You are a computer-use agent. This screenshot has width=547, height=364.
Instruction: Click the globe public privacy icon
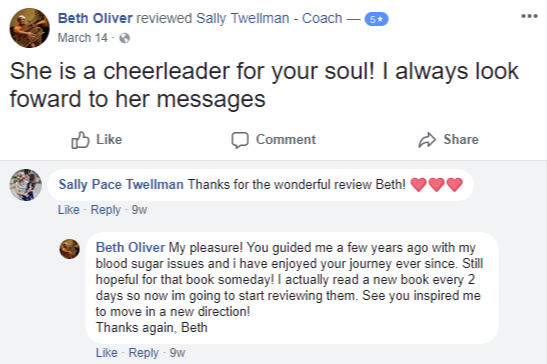[125, 38]
